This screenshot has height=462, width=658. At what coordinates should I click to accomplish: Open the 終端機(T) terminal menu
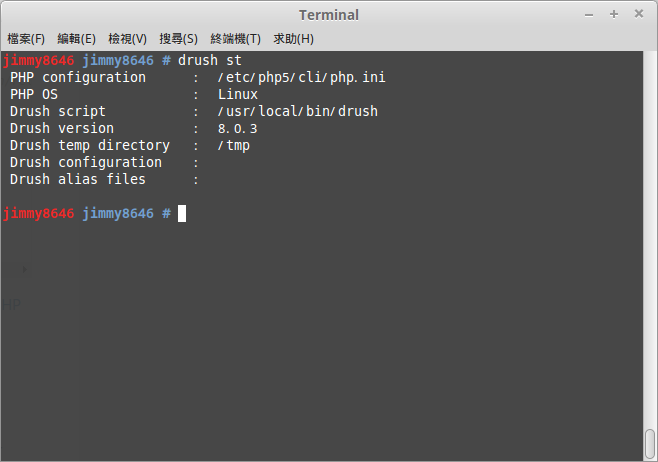coord(235,39)
